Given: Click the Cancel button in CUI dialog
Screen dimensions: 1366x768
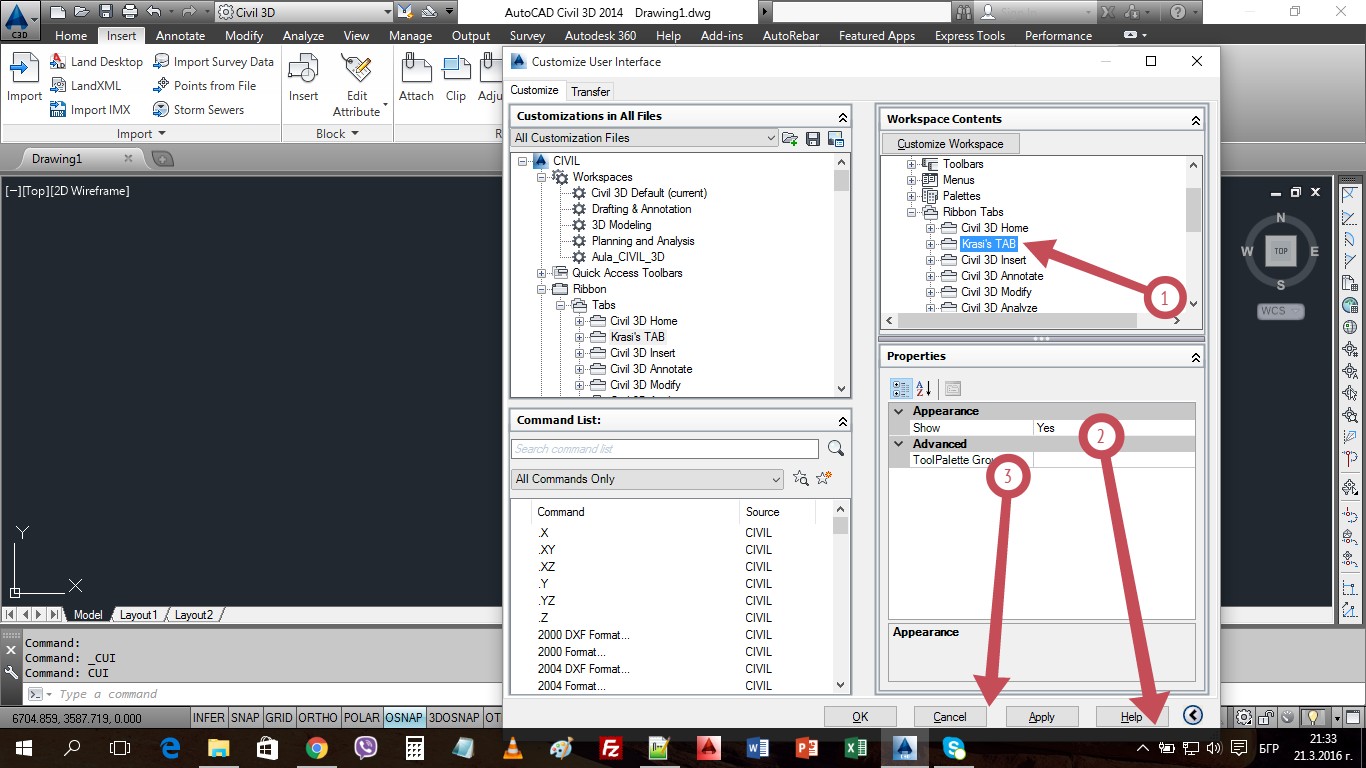Looking at the screenshot, I should [x=950, y=717].
